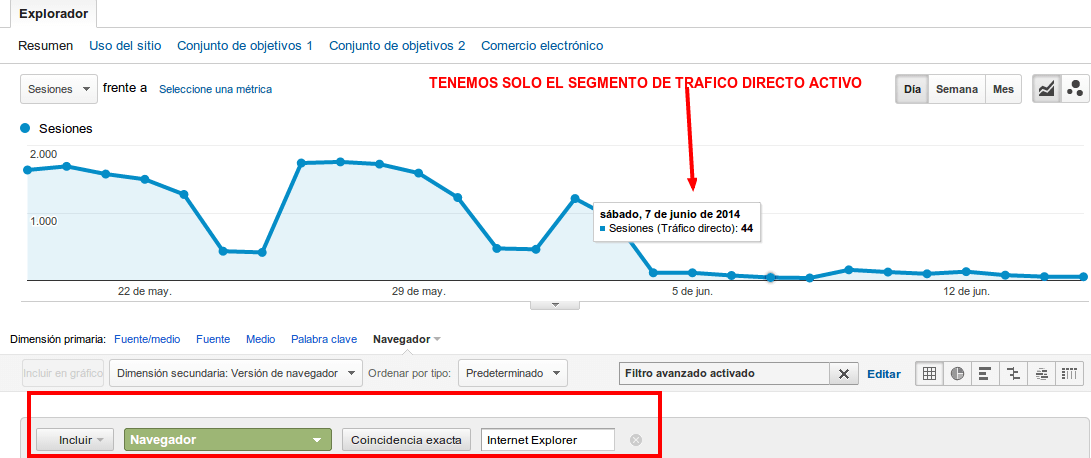The width and height of the screenshot is (1091, 458).
Task: Switch to Uso del sitio tab
Action: 125,46
